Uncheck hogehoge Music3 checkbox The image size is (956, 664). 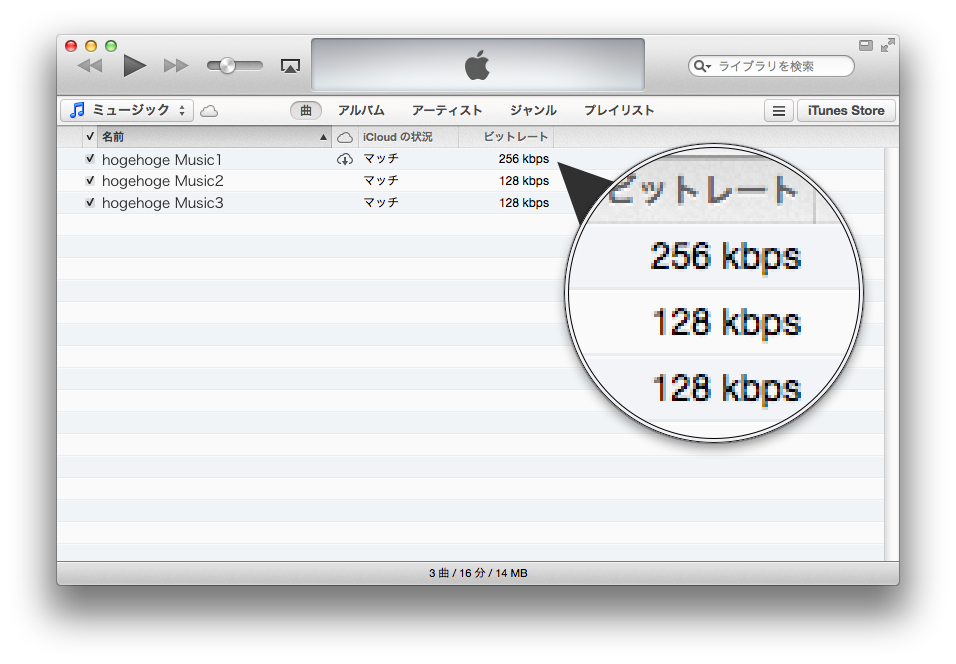coord(90,202)
